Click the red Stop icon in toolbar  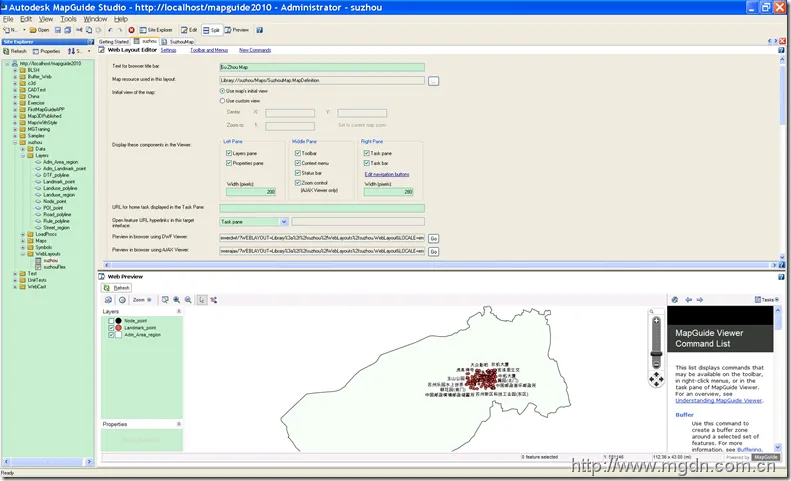click(132, 30)
